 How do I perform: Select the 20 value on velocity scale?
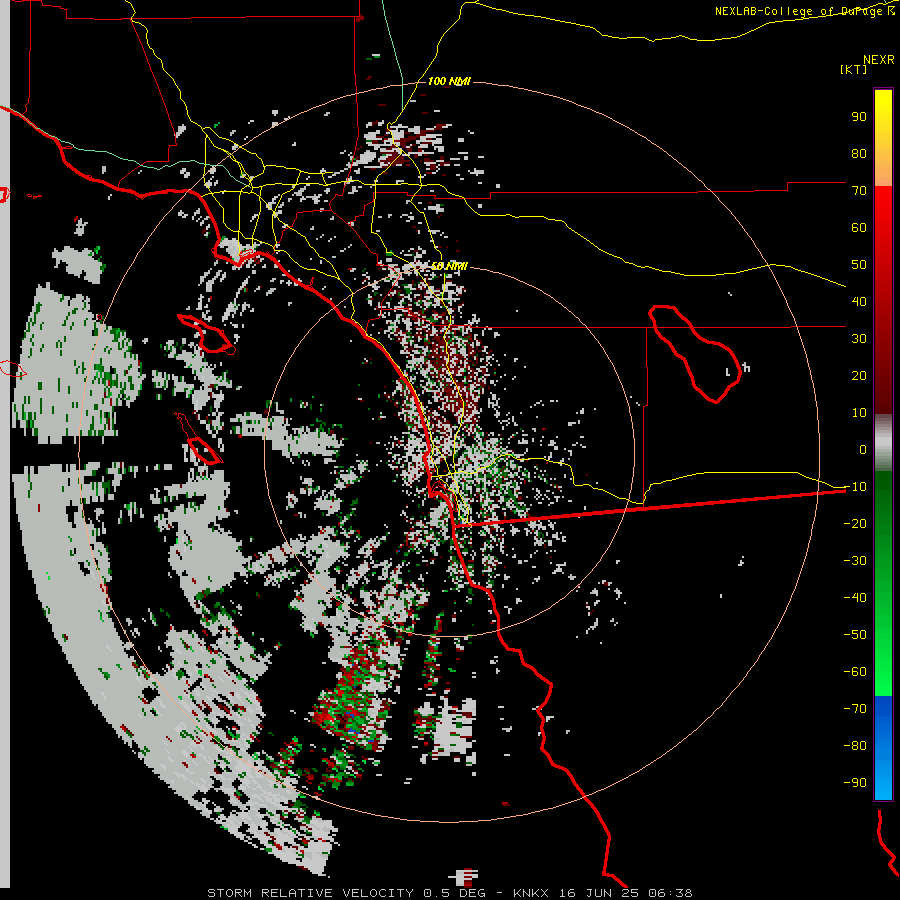click(x=859, y=376)
